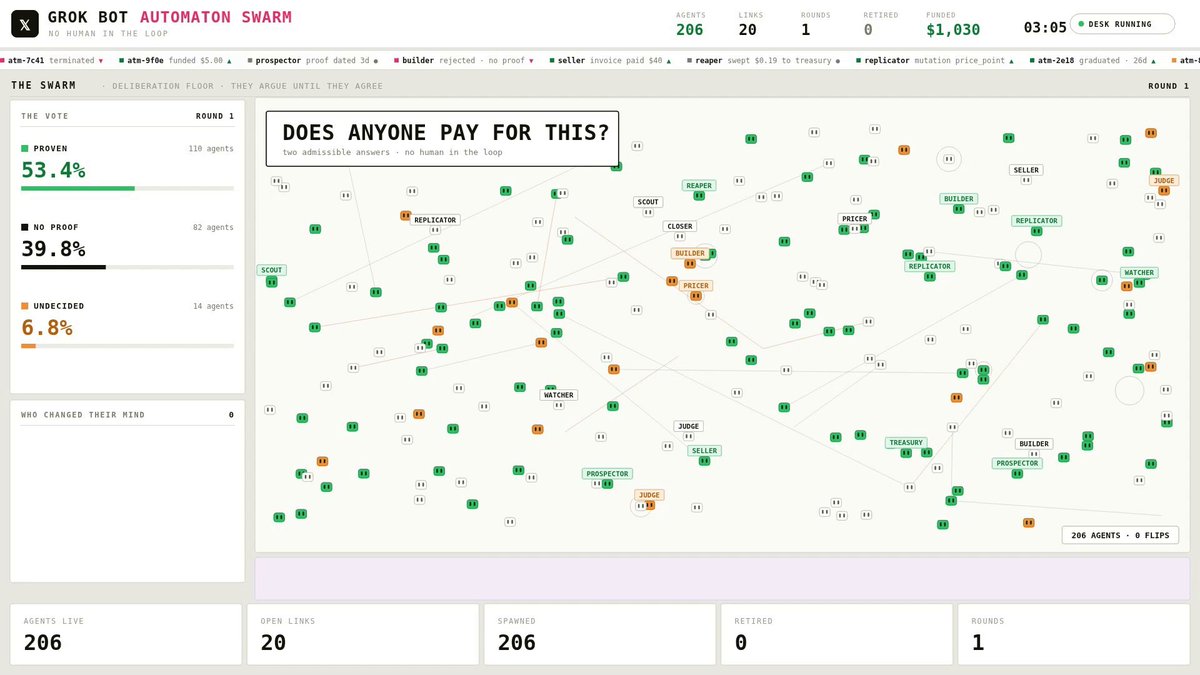Click the Grok Bot Automaton Swarm title
1200x675 pixels.
click(170, 17)
